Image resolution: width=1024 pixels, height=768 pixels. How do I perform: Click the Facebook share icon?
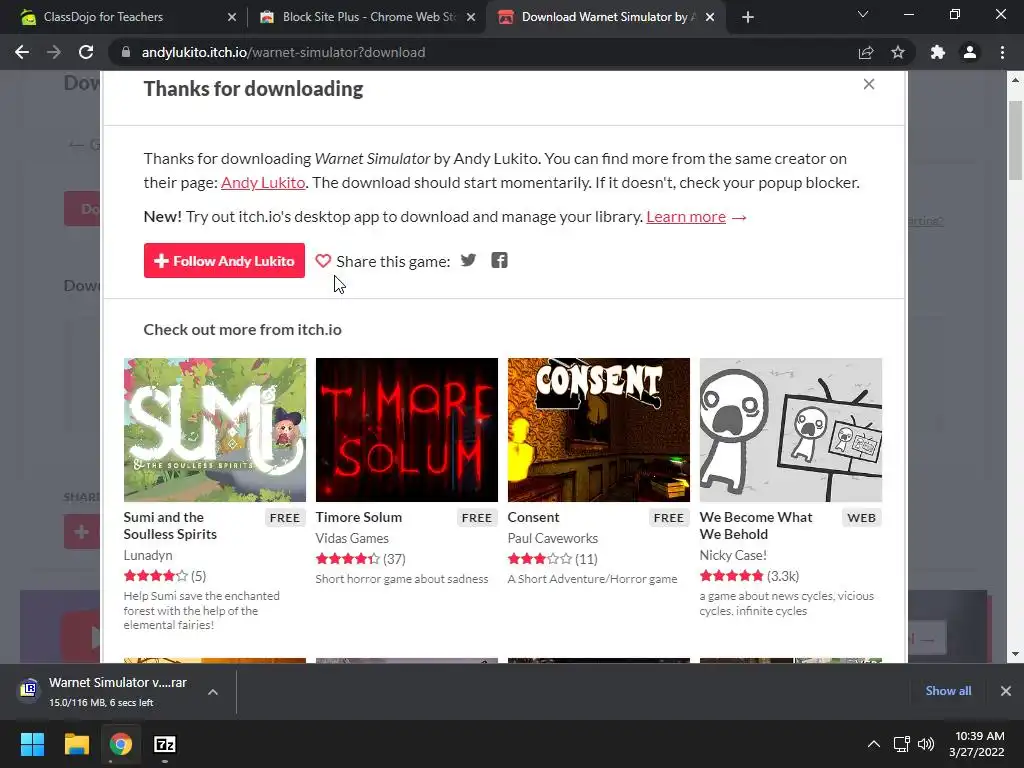click(x=500, y=261)
